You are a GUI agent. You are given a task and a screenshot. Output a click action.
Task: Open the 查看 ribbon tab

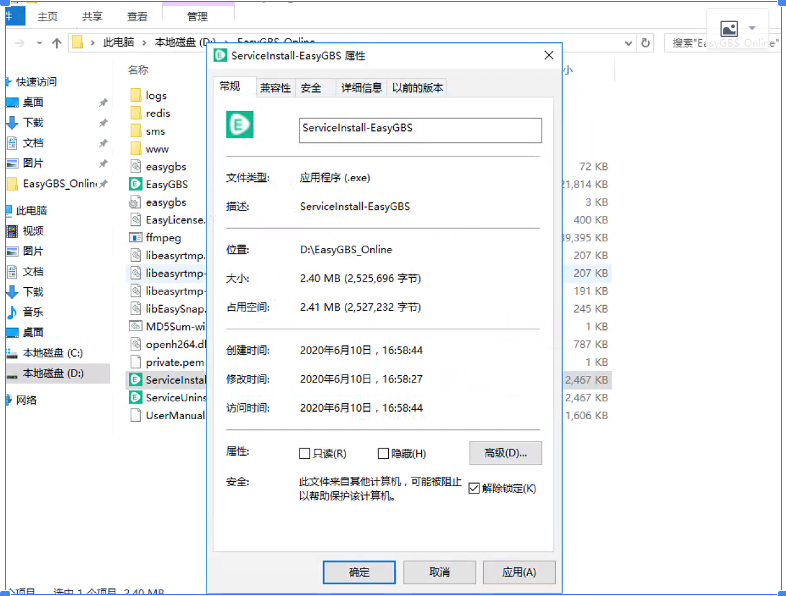click(x=137, y=17)
